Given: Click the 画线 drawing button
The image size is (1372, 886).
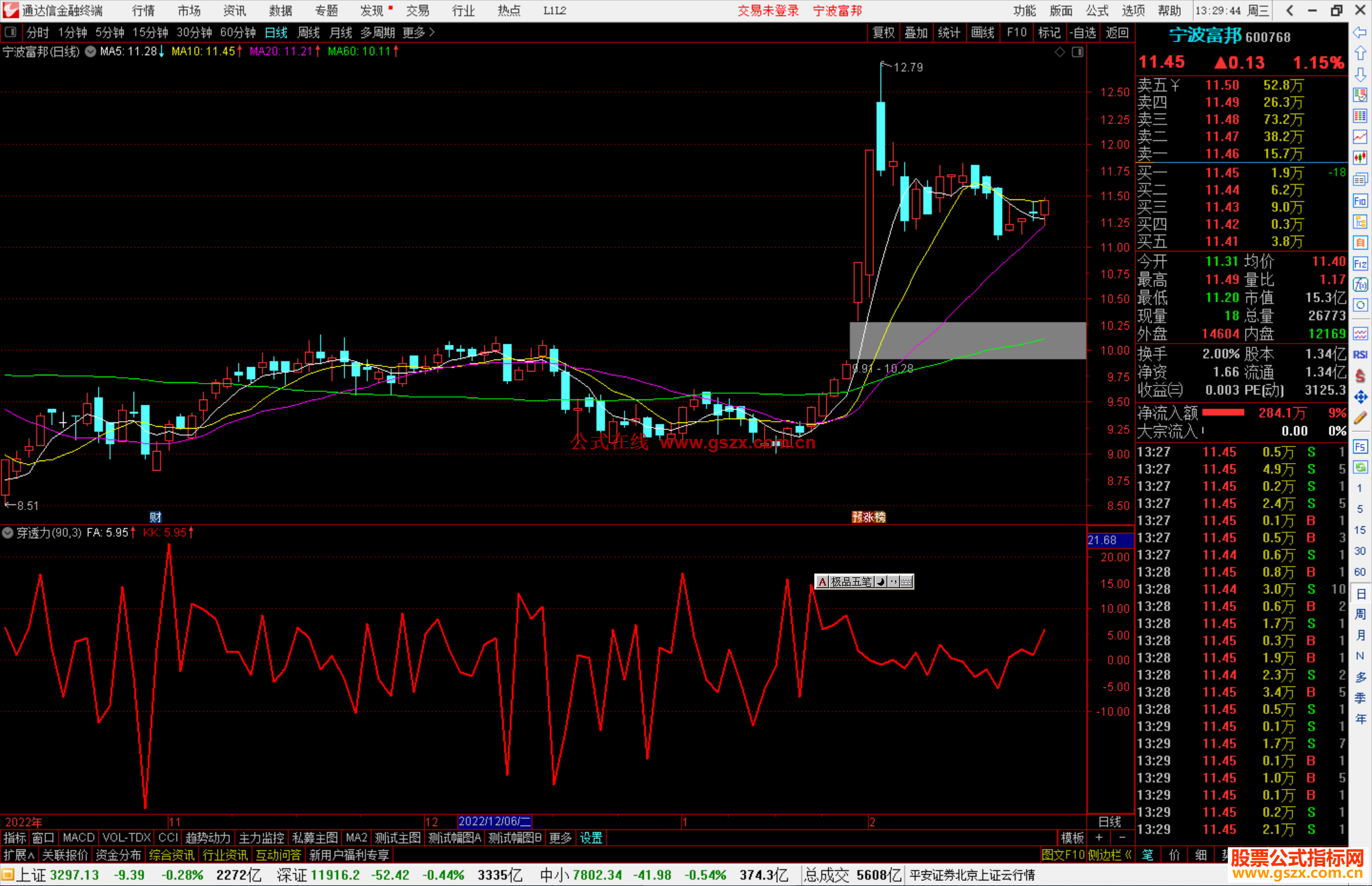Looking at the screenshot, I should (x=982, y=32).
